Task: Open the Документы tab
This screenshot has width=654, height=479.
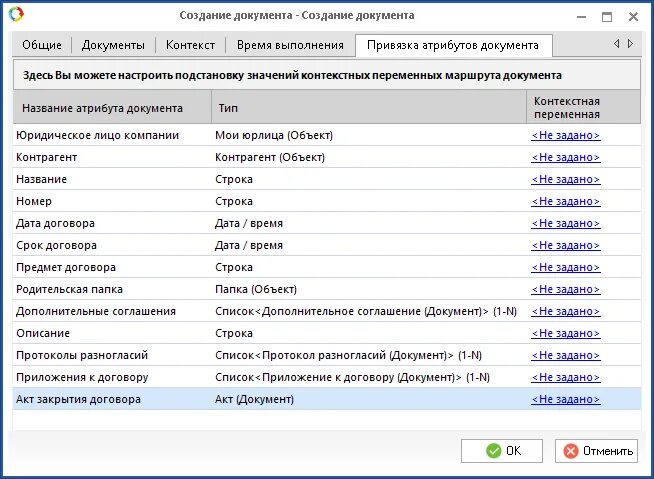Action: (113, 45)
